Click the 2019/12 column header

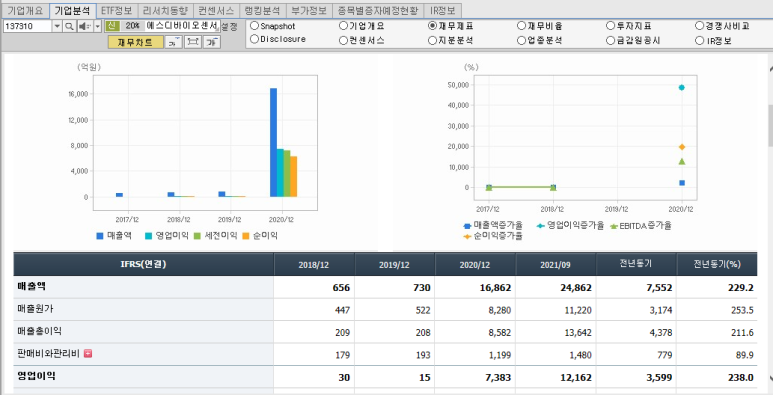(x=394, y=264)
